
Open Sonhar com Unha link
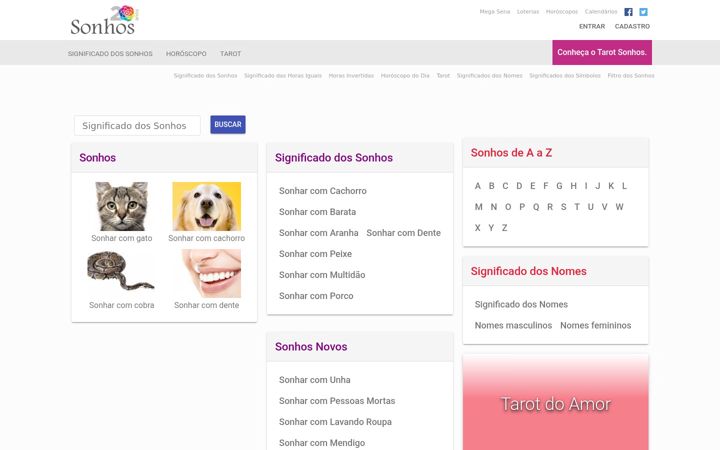(315, 380)
